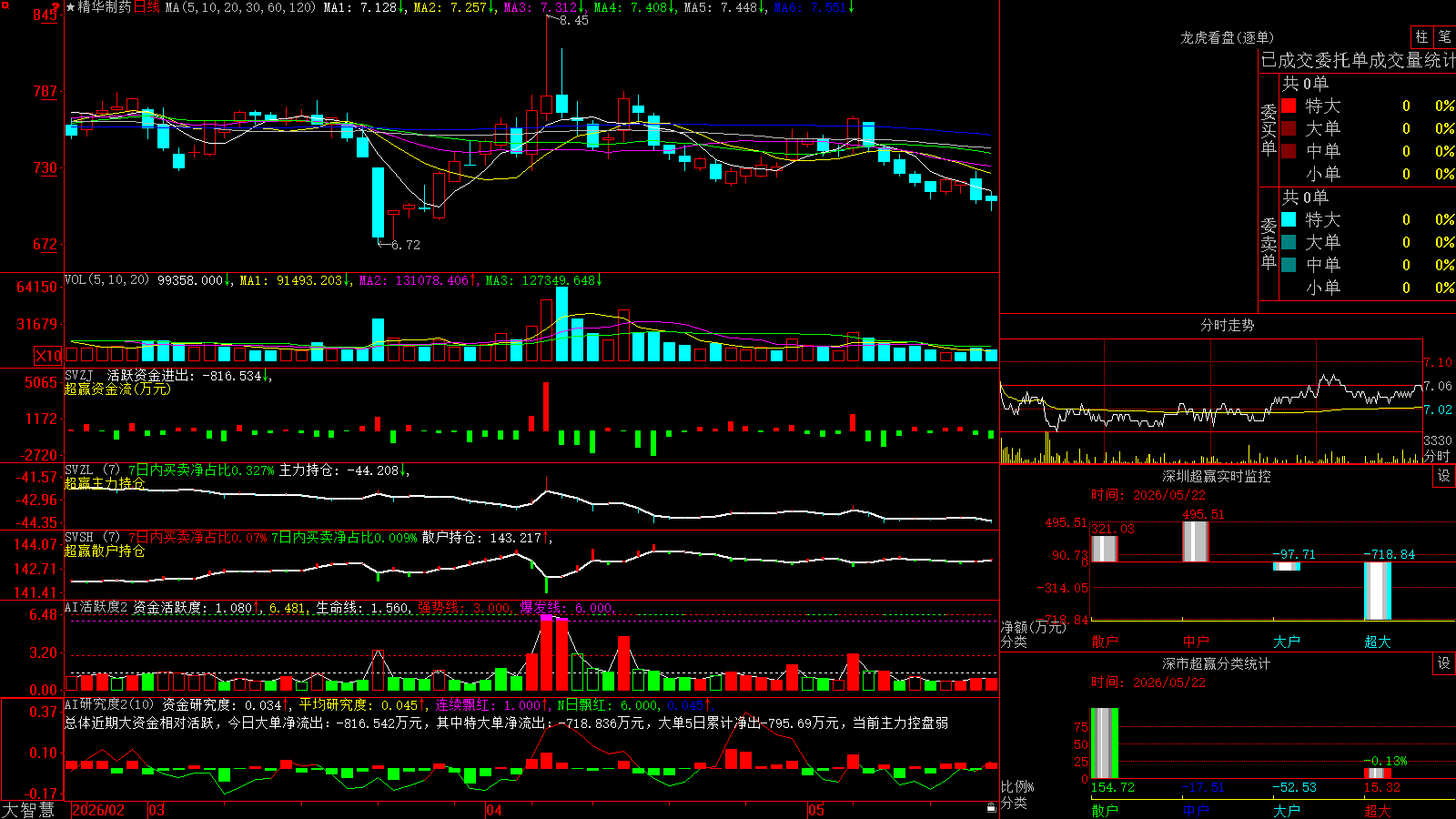Click the small red square icon at top-left corner

point(5,5)
